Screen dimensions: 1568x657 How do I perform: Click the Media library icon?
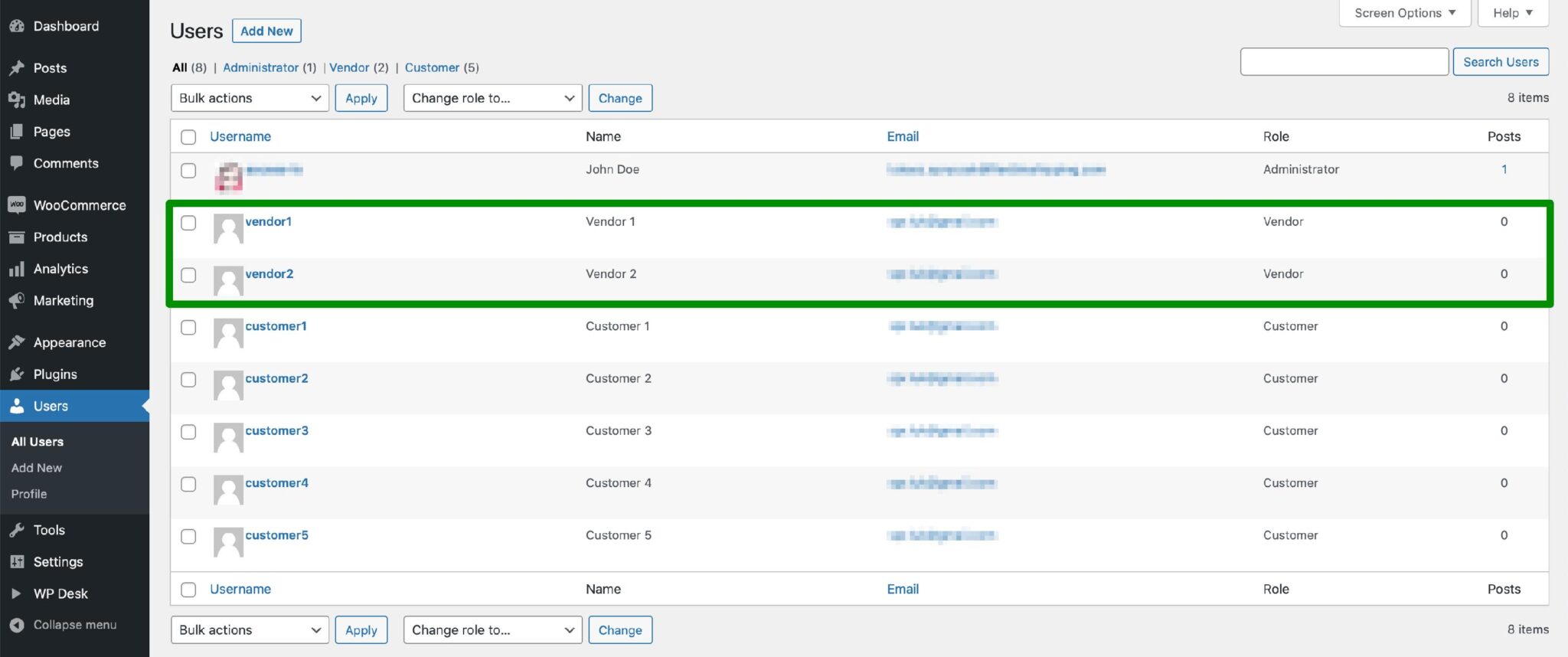point(17,100)
